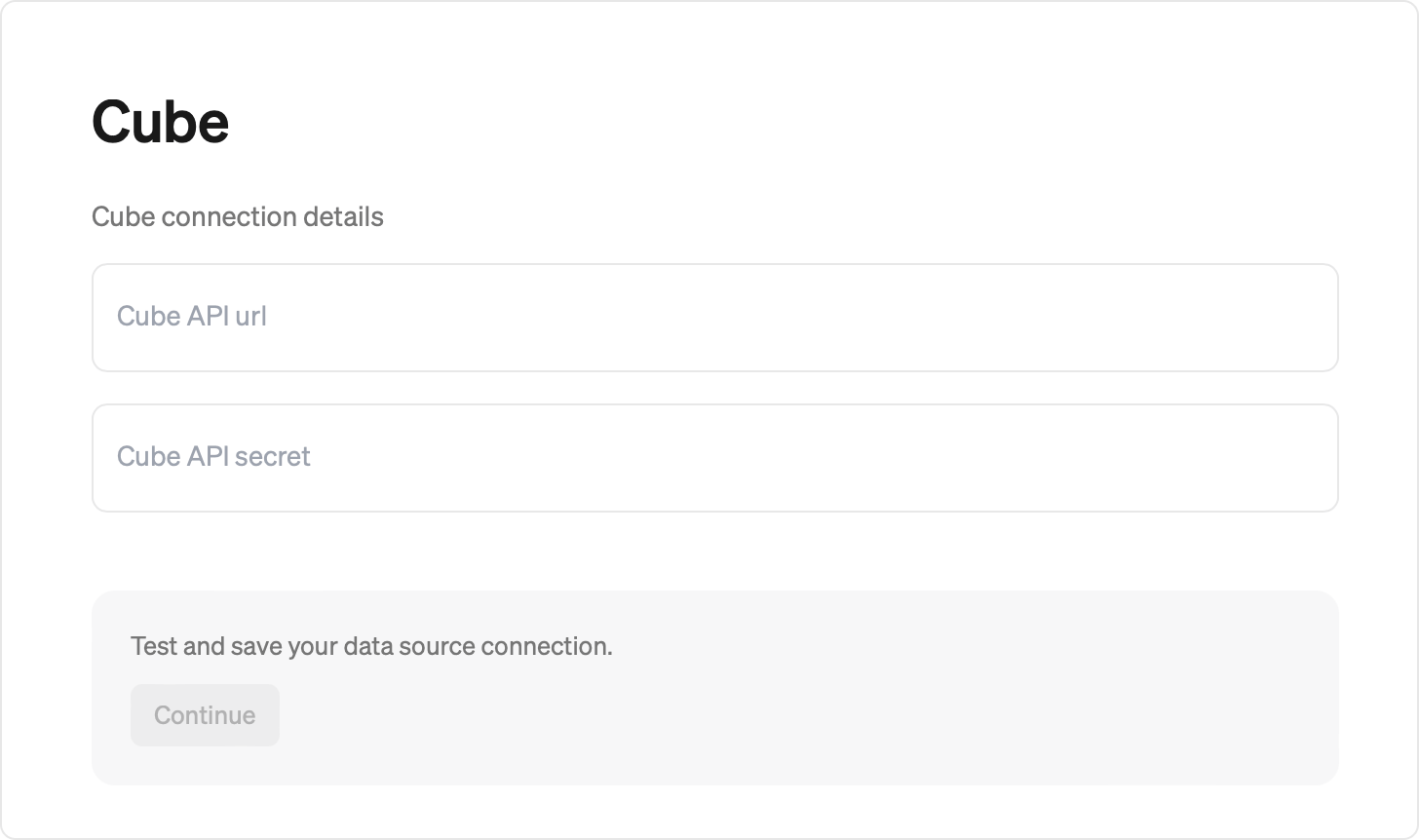
Task: Click the word 'Cube' in the title
Action: click(161, 123)
